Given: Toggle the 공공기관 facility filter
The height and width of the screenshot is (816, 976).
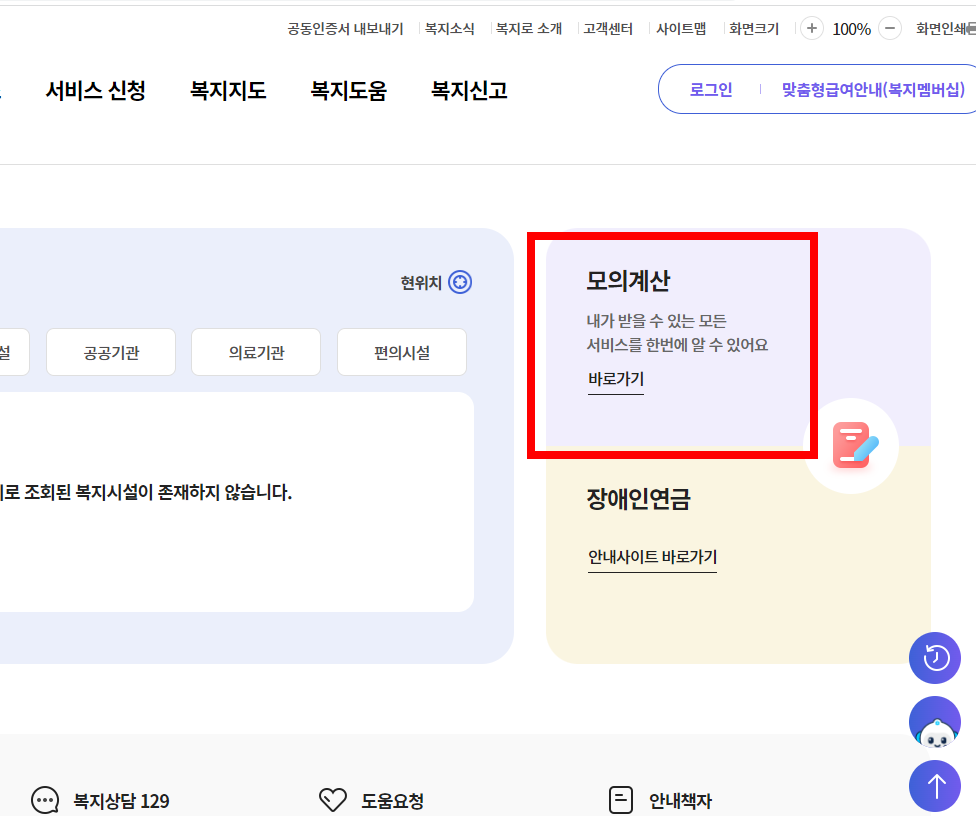Looking at the screenshot, I should [110, 352].
